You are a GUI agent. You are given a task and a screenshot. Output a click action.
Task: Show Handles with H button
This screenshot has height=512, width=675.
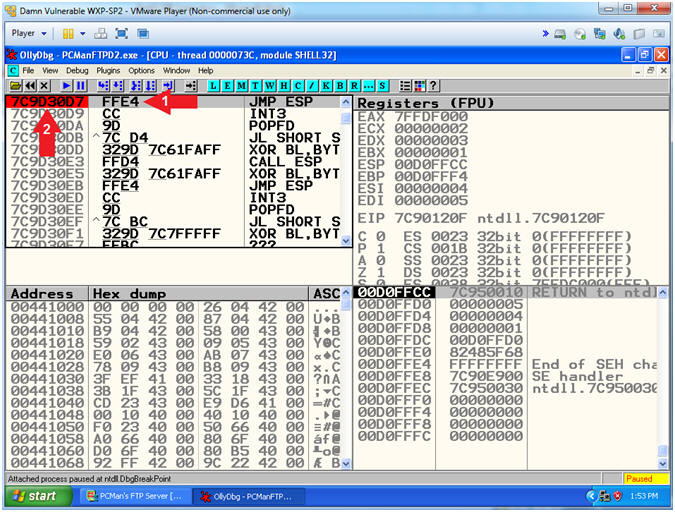284,86
